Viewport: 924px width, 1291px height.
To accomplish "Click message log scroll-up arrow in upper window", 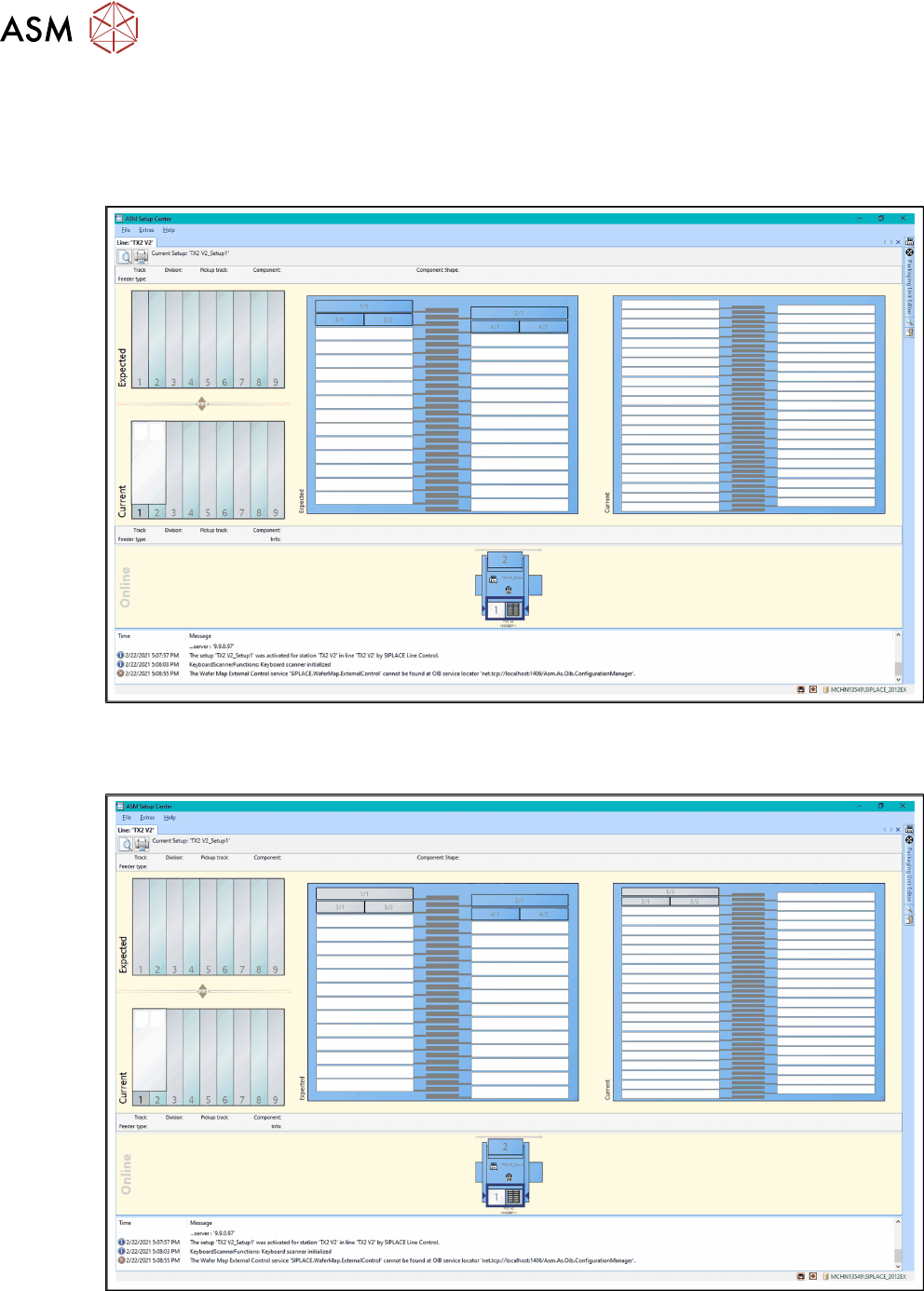I will (x=898, y=635).
